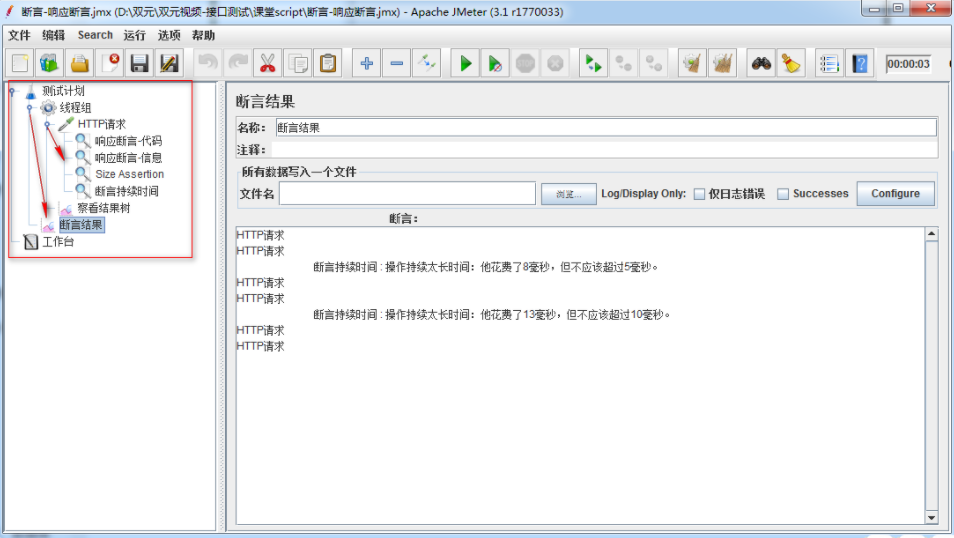This screenshot has height=538, width=954.
Task: Click the Toggle enable/disable icon
Action: click(x=427, y=63)
